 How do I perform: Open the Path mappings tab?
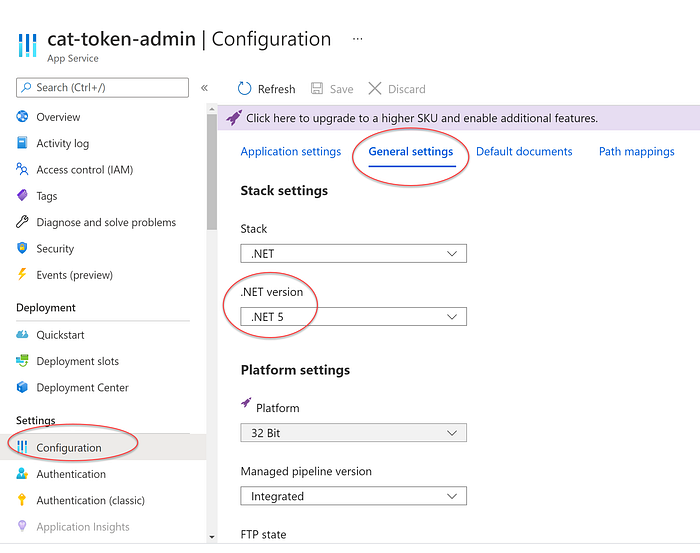636,152
